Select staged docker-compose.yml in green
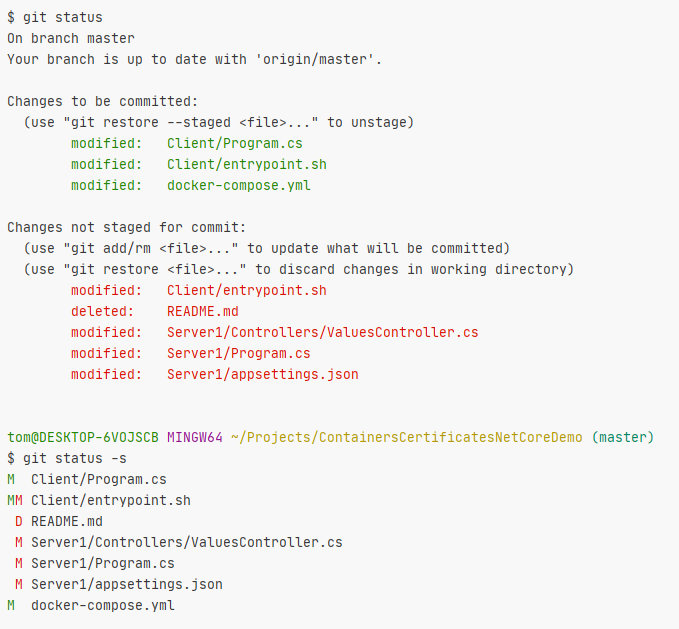679x629 pixels. point(239,185)
